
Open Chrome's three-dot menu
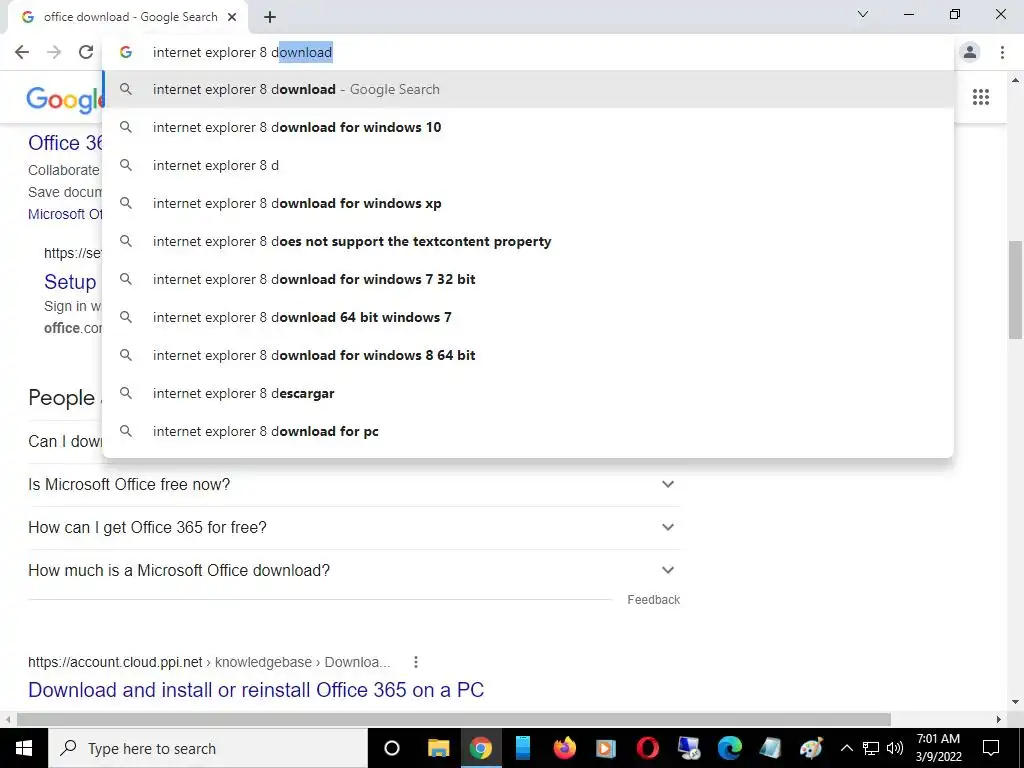(1002, 52)
